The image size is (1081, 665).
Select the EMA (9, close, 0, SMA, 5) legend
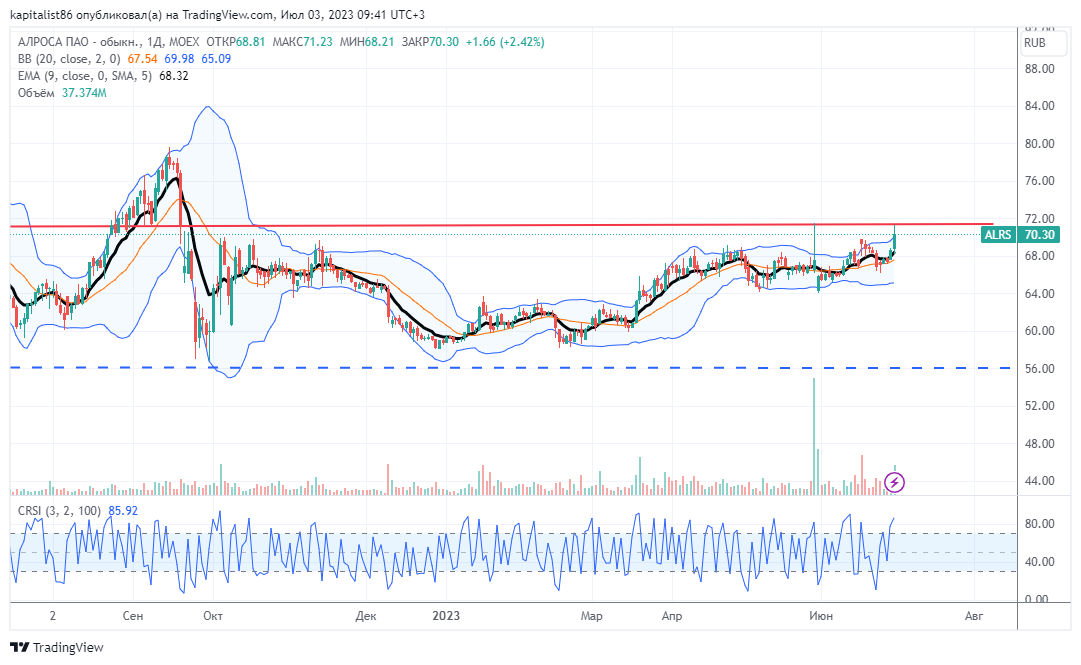pyautogui.click(x=85, y=76)
